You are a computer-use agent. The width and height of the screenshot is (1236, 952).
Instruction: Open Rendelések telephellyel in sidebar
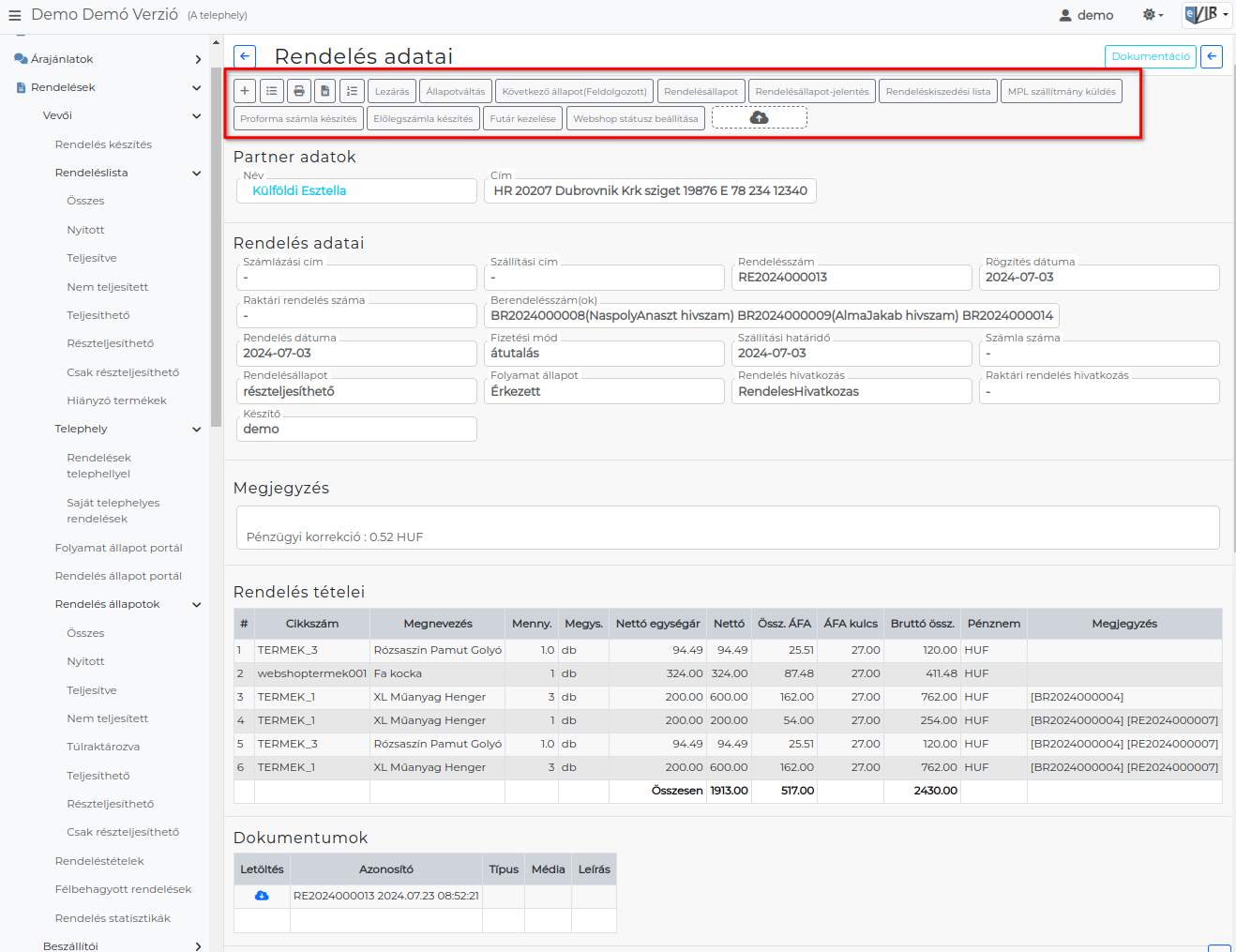click(x=98, y=466)
